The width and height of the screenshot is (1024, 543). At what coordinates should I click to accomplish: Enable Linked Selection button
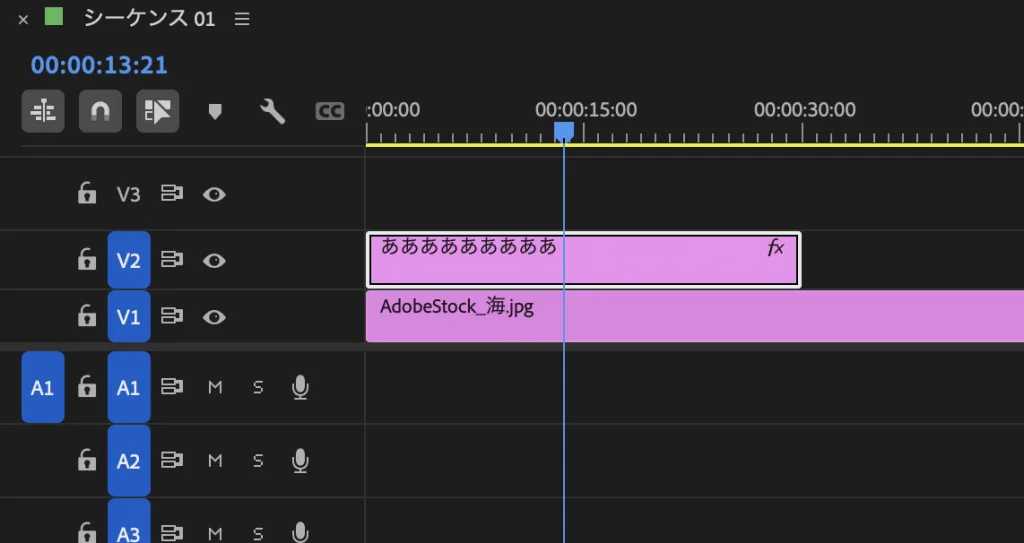pyautogui.click(x=156, y=111)
